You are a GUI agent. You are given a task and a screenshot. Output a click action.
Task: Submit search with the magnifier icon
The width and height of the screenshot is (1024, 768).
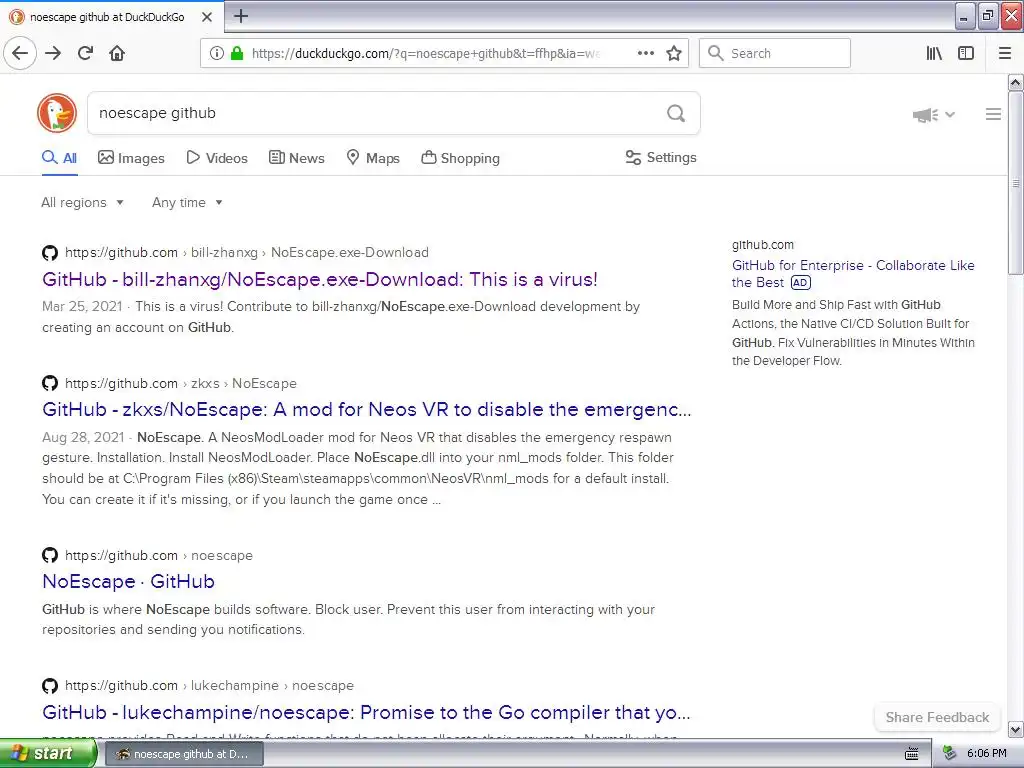pyautogui.click(x=676, y=113)
